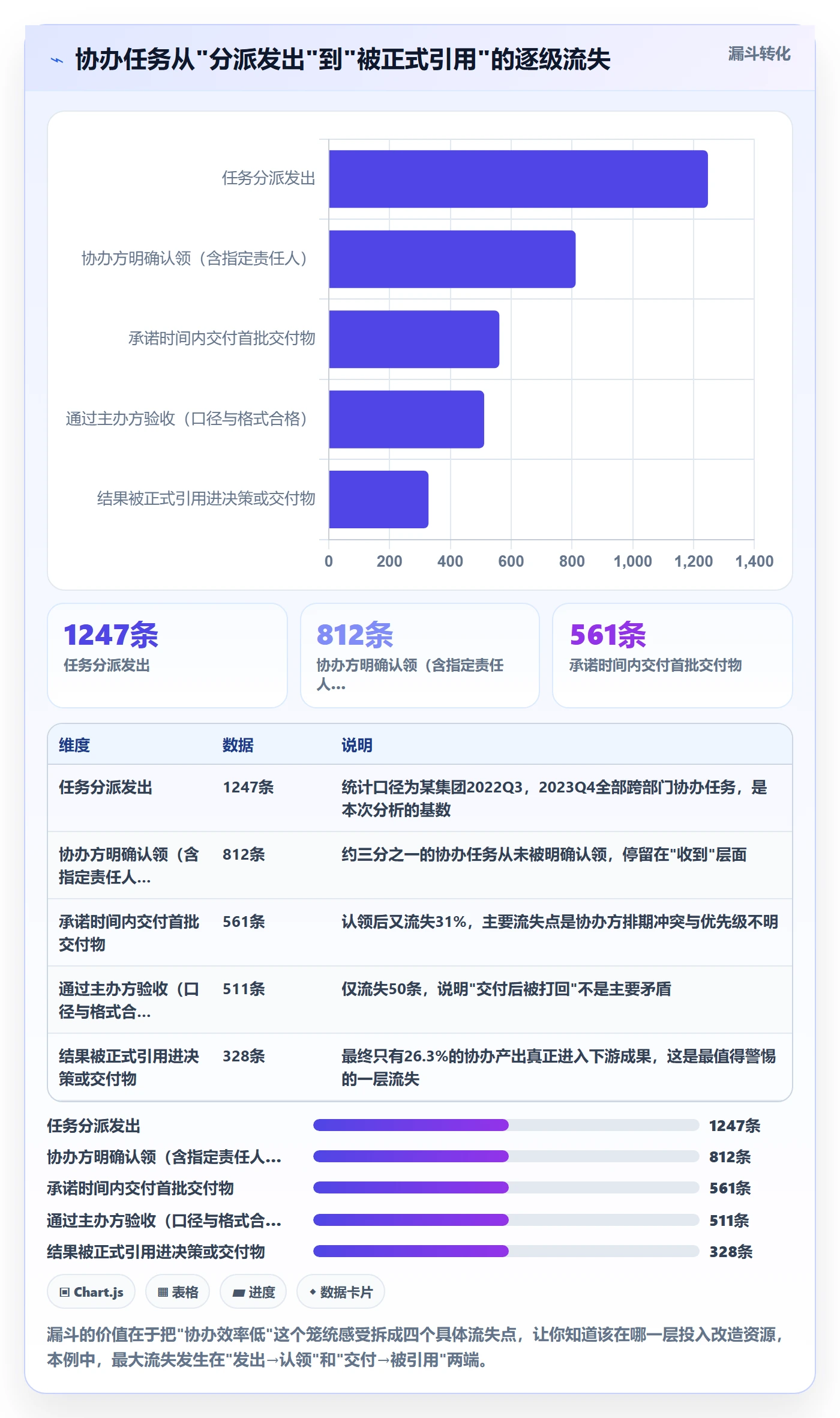
Task: Click the footer note starting 漏斗的价值在于
Action: click(x=415, y=1347)
